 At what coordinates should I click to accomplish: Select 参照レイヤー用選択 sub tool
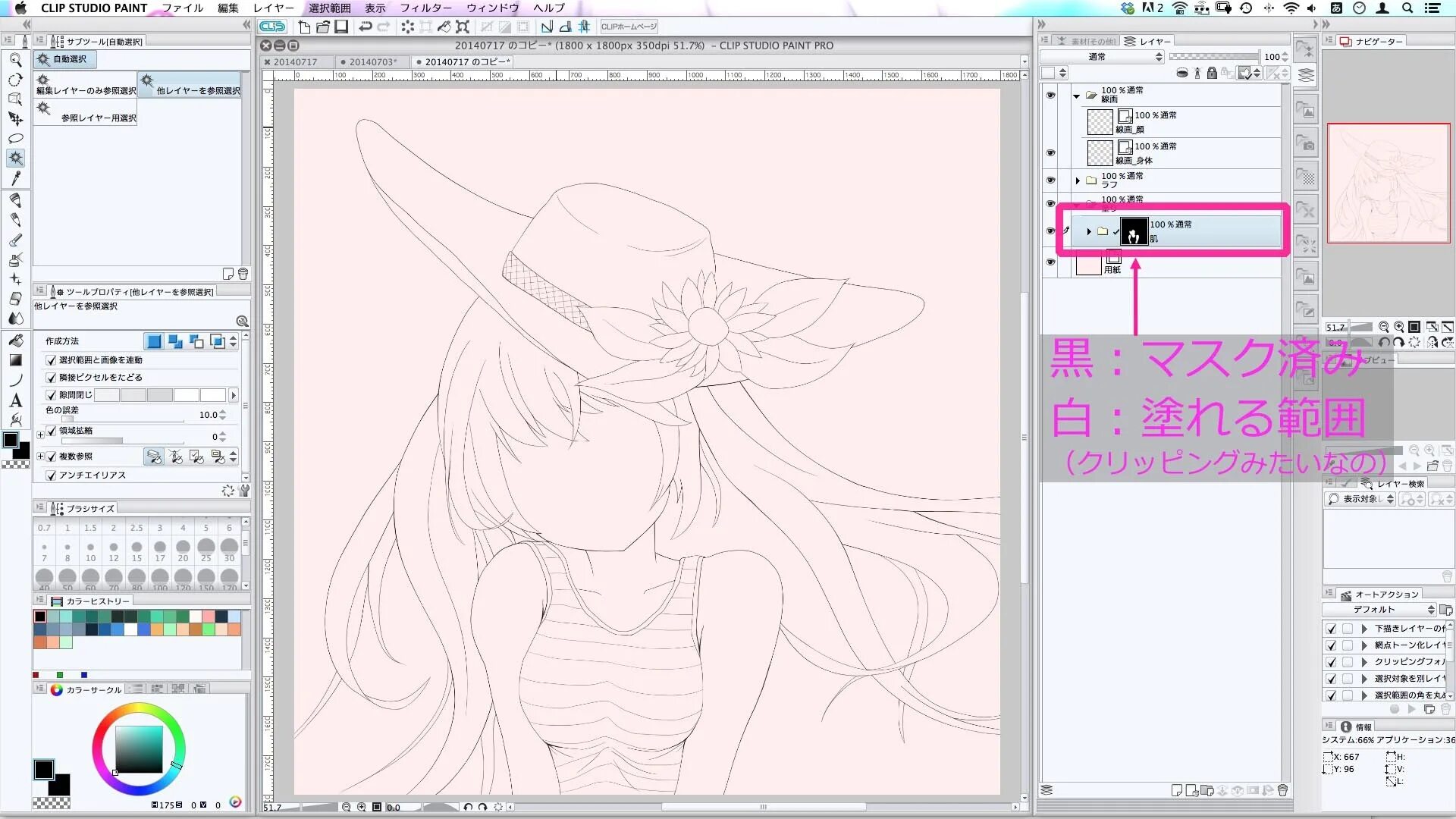(86, 113)
